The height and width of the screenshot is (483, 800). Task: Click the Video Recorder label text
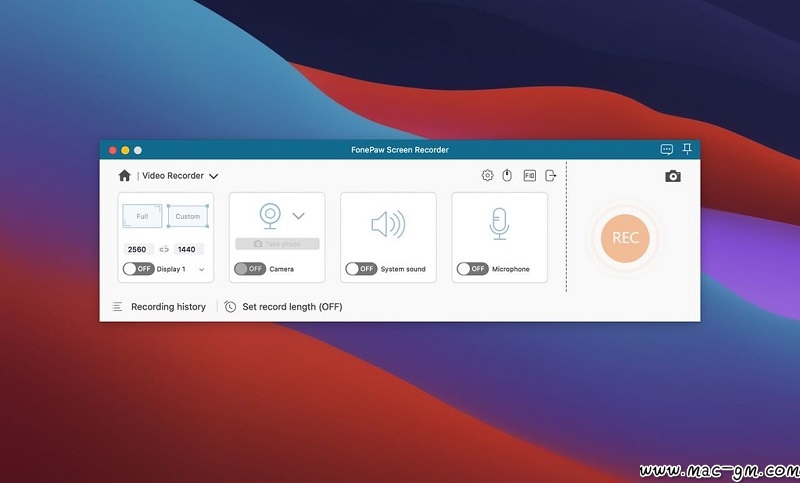pyautogui.click(x=173, y=175)
